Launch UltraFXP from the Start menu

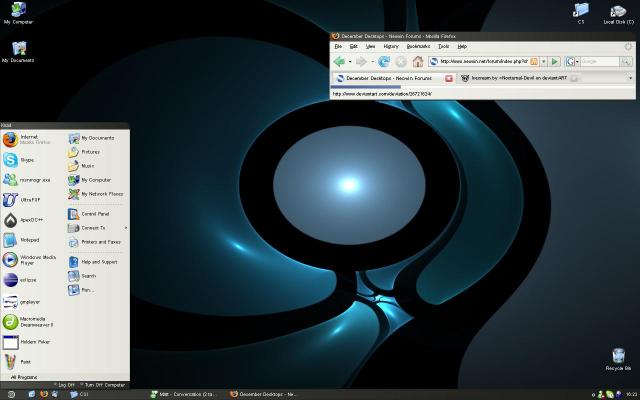[22, 200]
